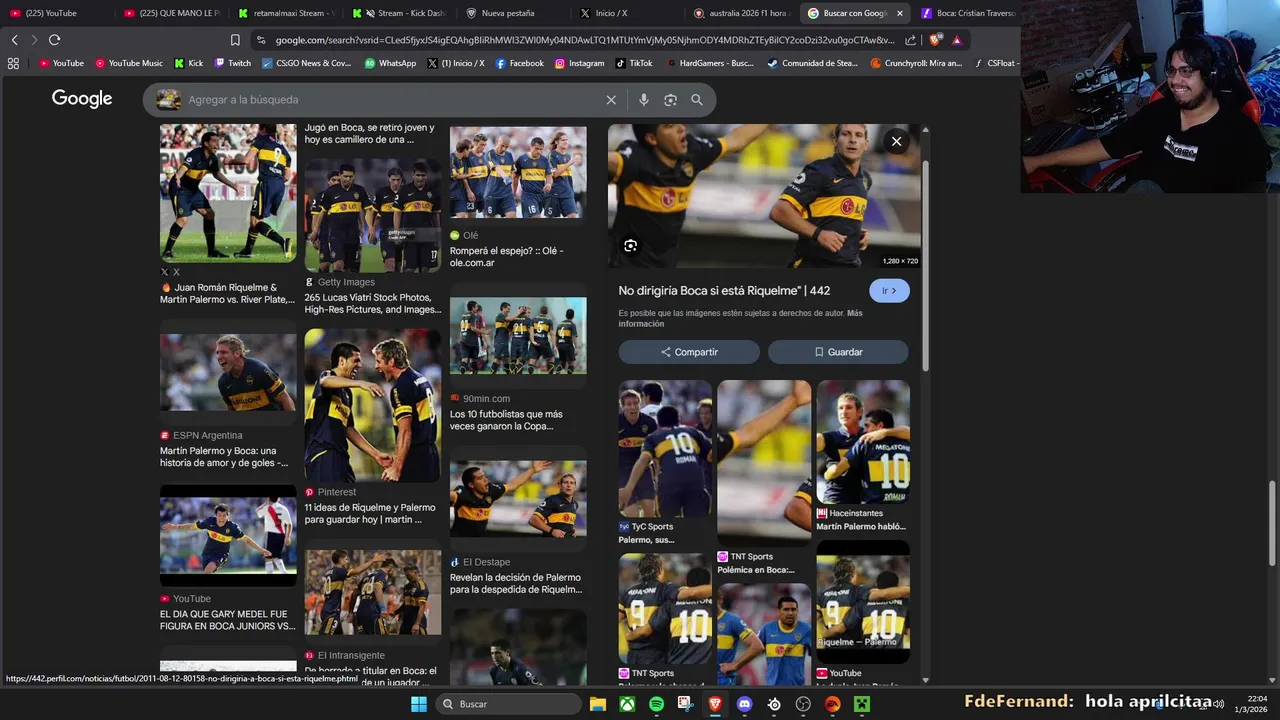Open Facebook bookmark

tap(520, 63)
